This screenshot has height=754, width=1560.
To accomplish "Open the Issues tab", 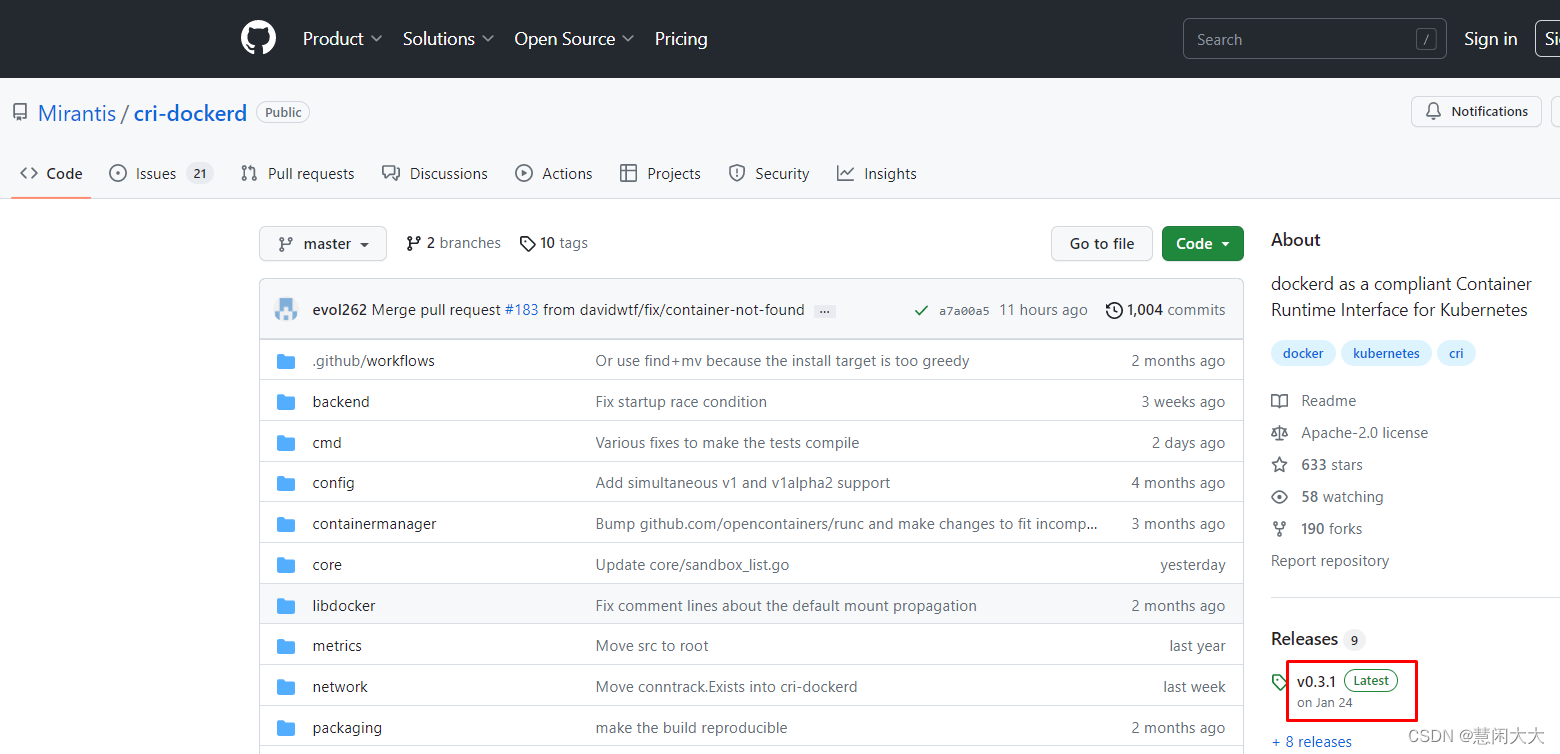I will (x=161, y=173).
